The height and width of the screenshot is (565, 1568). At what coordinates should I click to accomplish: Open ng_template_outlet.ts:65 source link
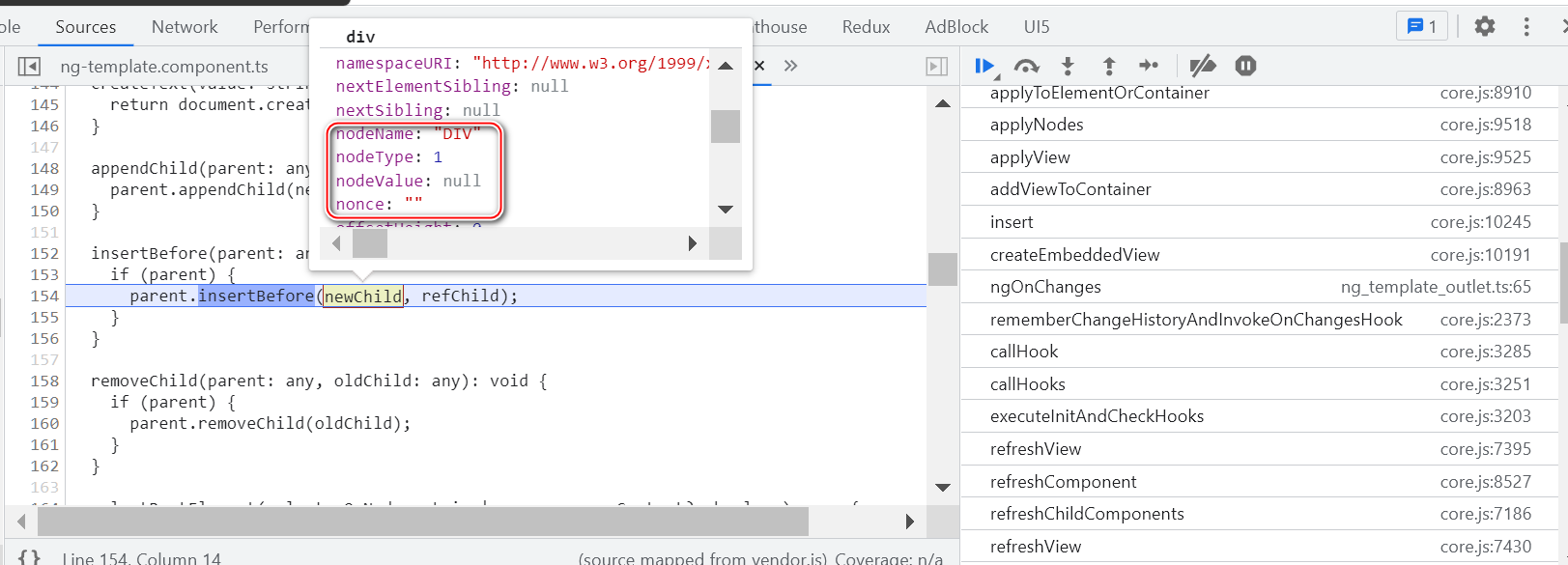[1436, 287]
